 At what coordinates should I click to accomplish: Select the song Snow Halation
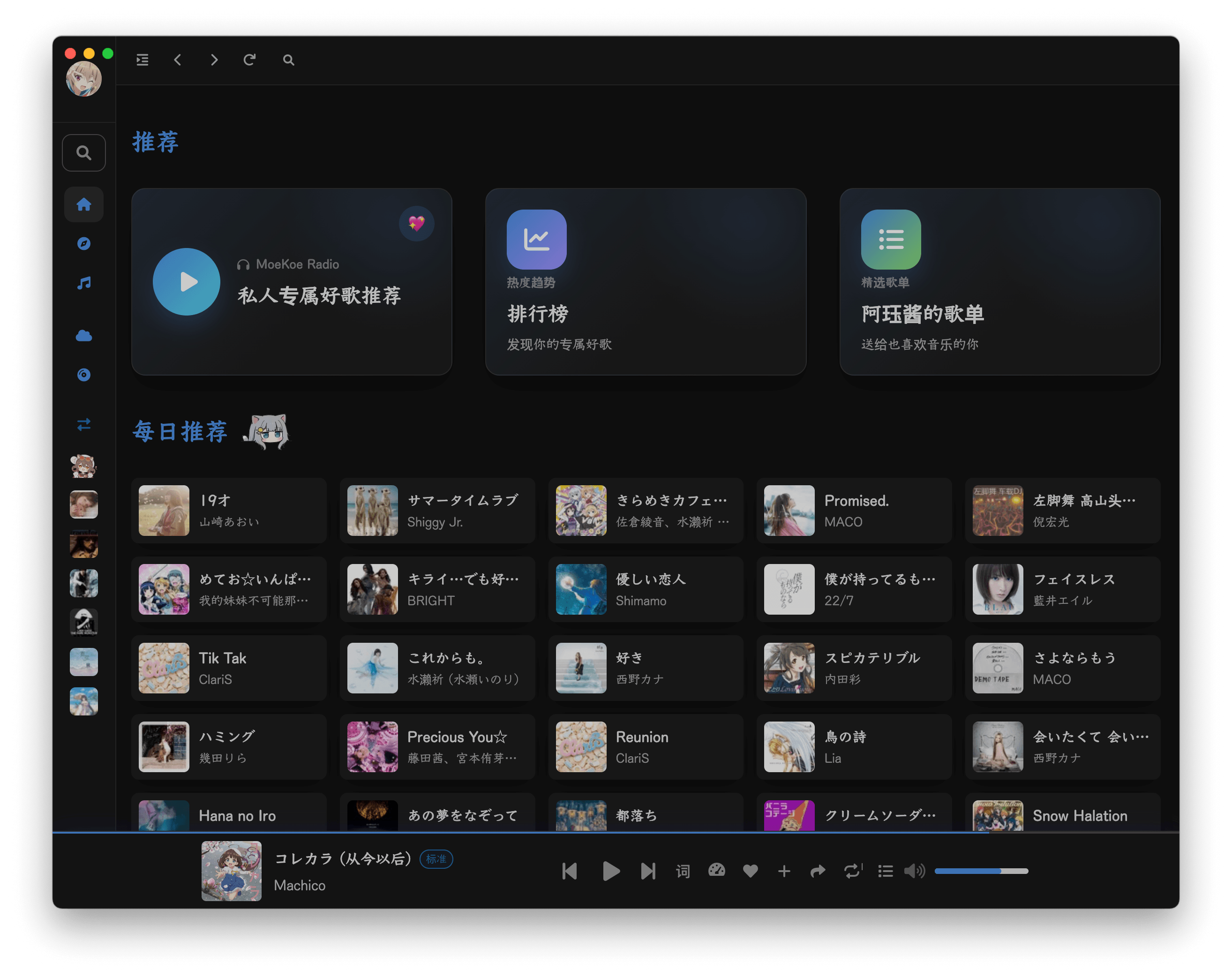pyautogui.click(x=1062, y=812)
